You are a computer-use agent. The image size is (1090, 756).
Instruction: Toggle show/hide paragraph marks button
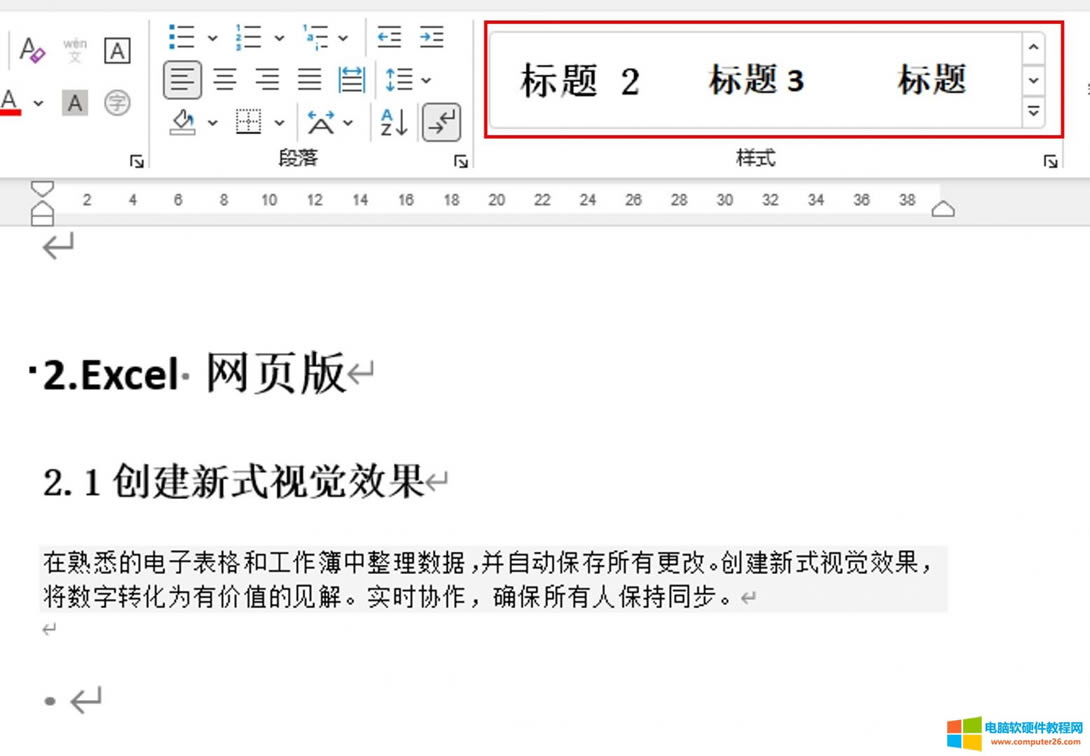point(441,122)
